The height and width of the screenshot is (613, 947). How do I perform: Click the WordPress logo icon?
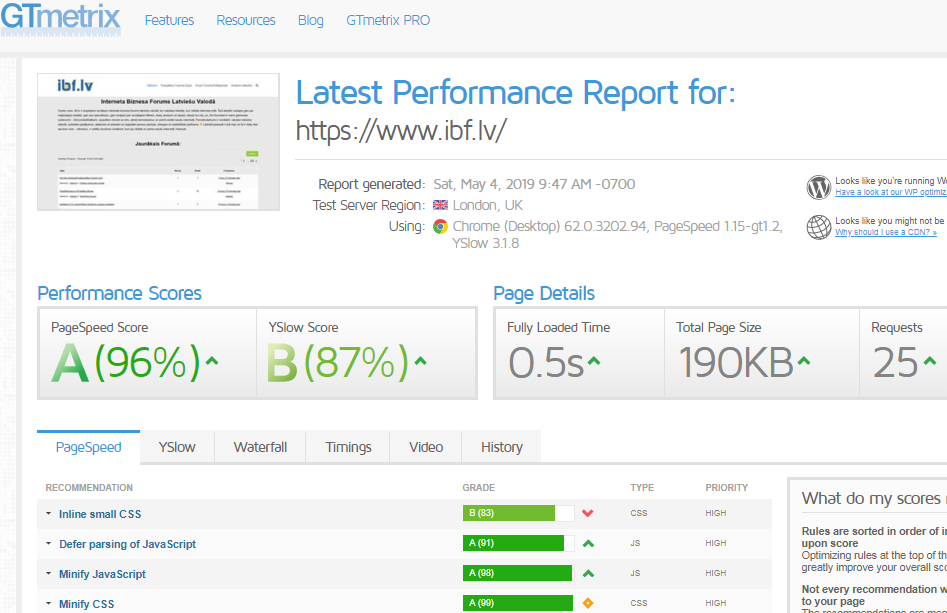[819, 187]
